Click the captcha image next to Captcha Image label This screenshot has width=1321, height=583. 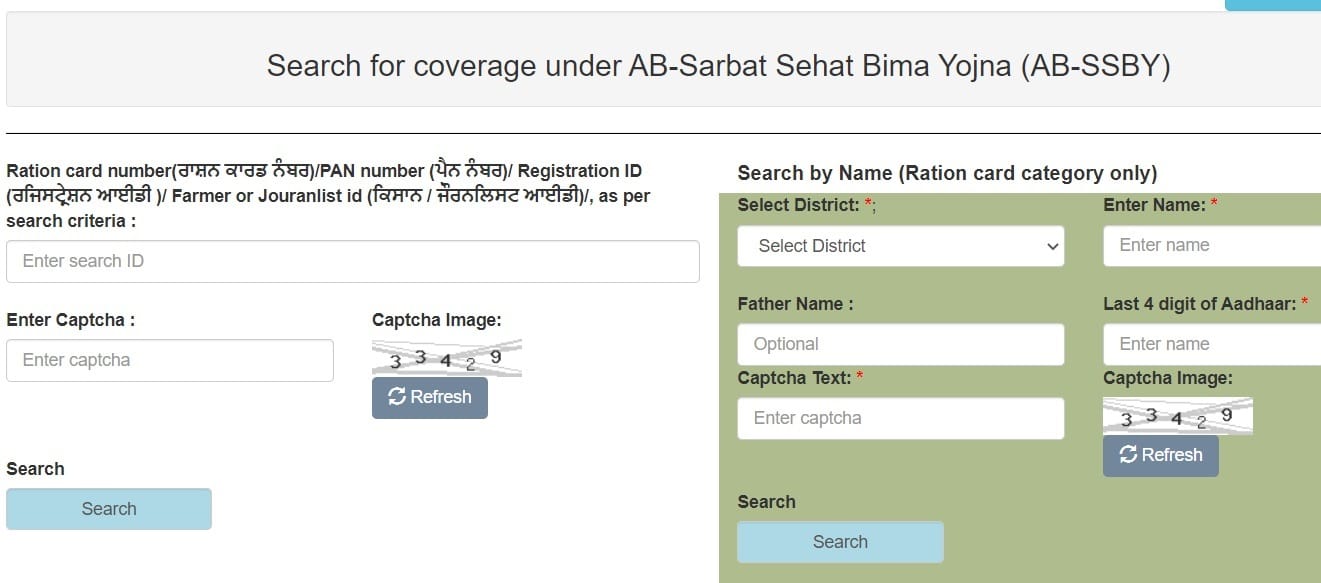446,356
